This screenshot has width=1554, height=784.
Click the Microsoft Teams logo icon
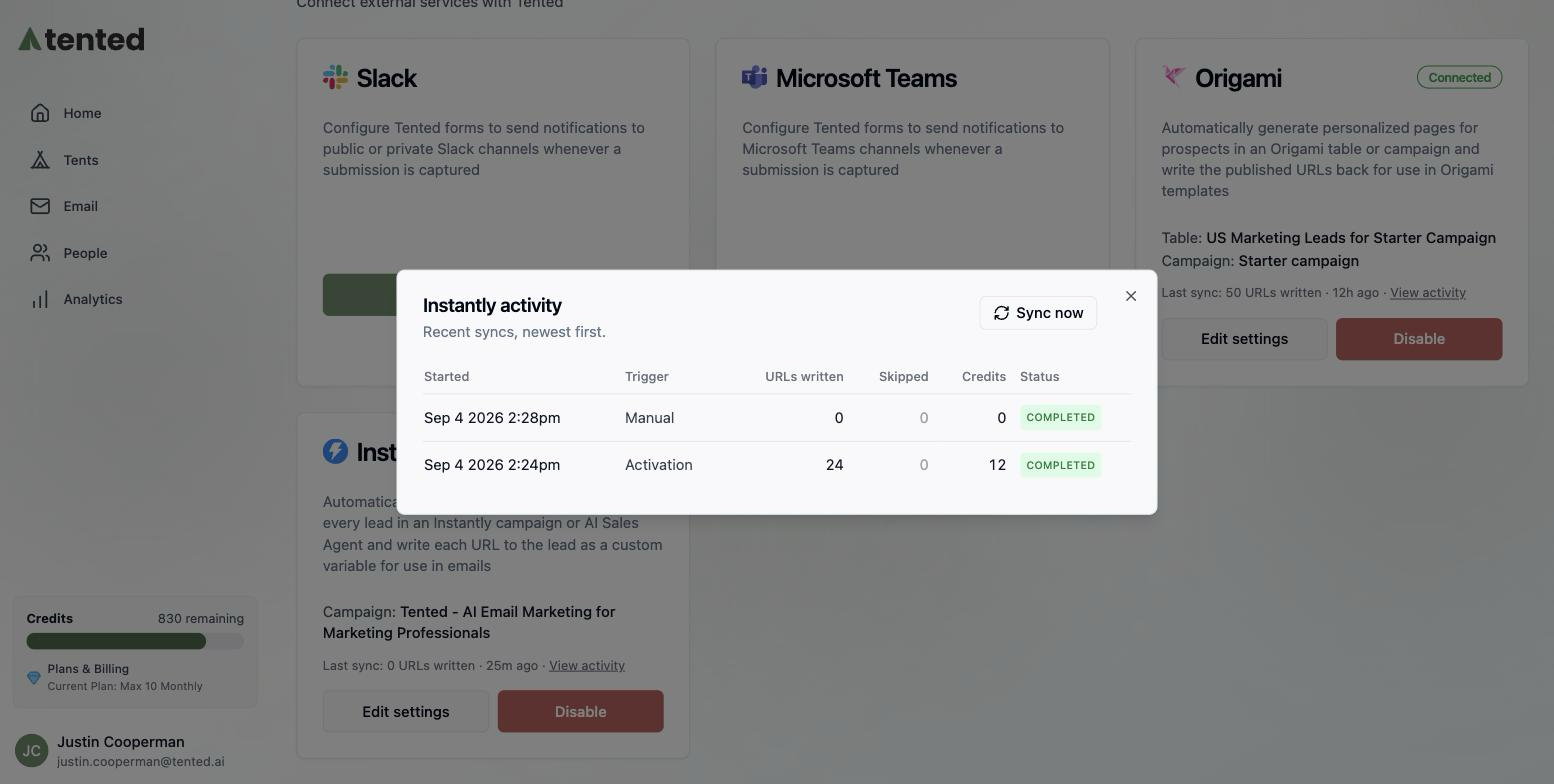tap(754, 77)
